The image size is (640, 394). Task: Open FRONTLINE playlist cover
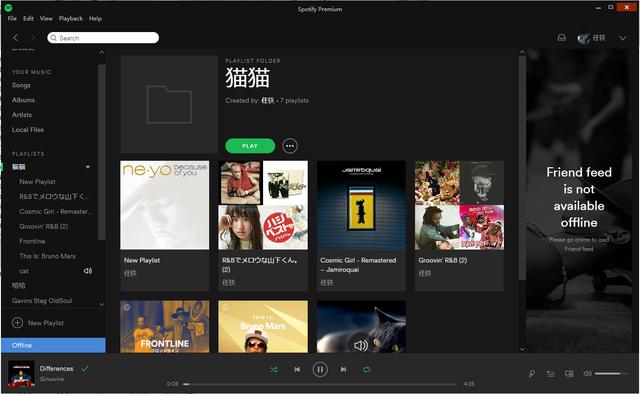click(164, 327)
